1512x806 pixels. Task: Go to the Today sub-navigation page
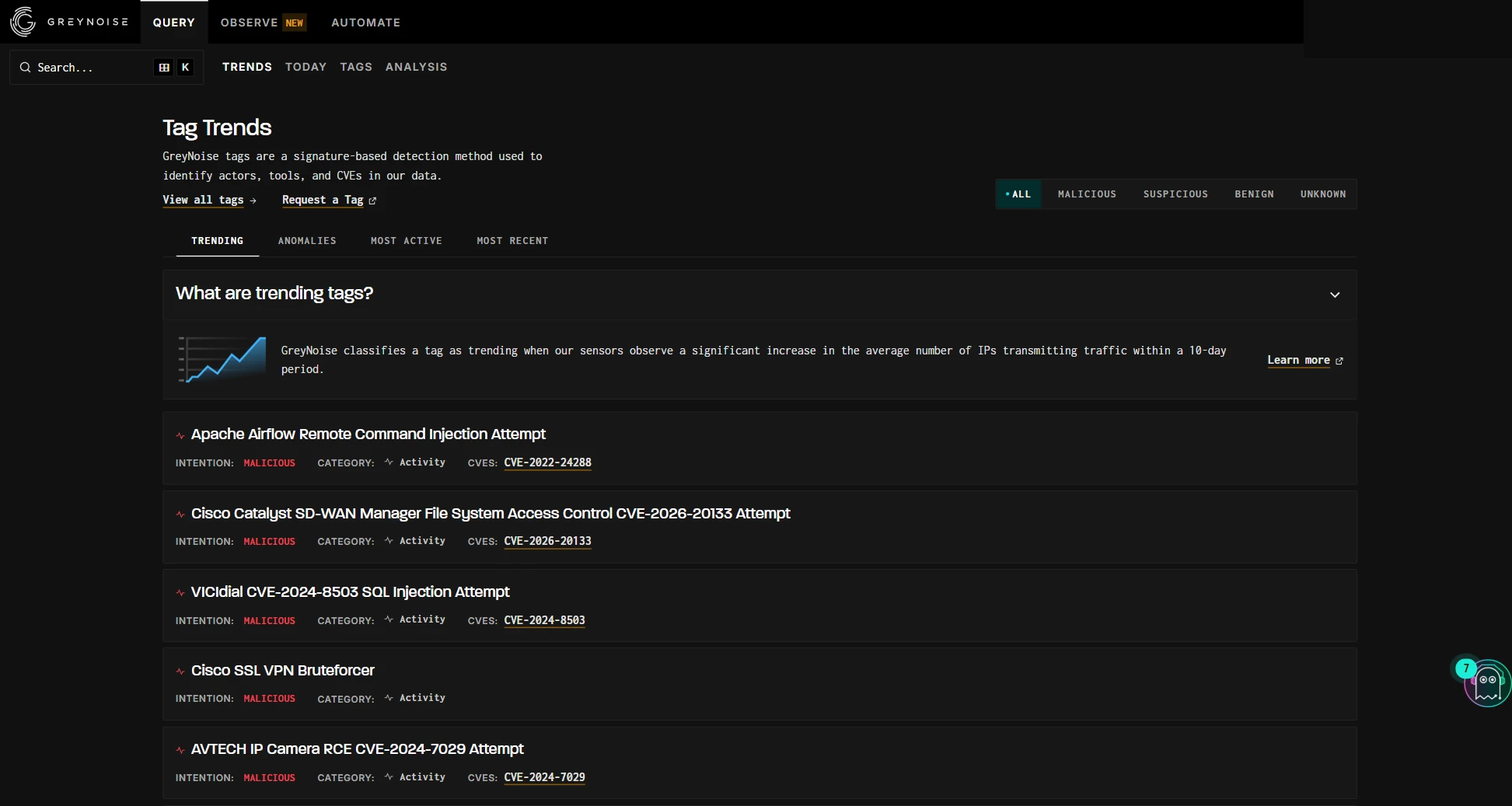click(306, 67)
